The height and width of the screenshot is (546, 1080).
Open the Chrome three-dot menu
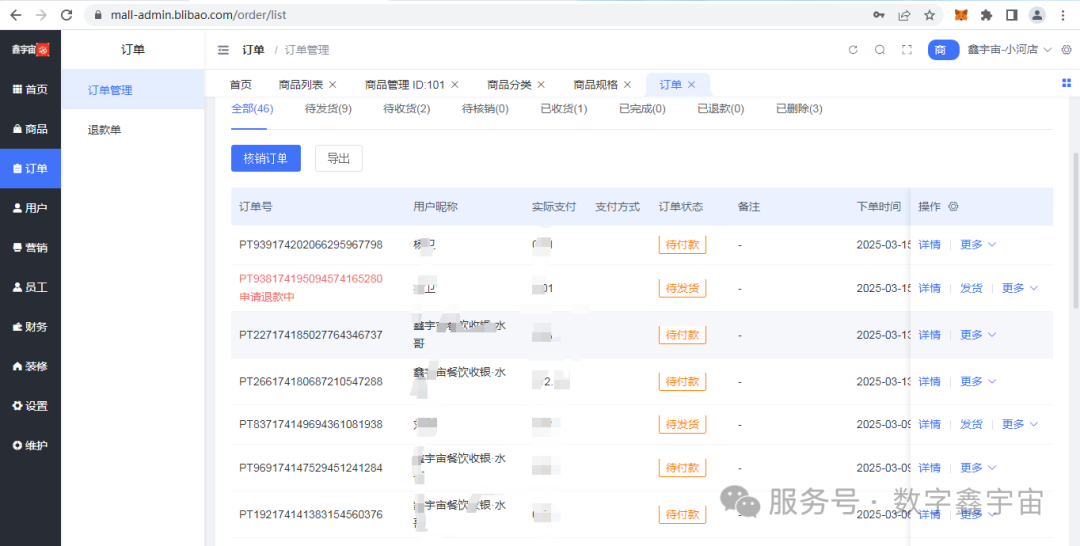click(1061, 14)
